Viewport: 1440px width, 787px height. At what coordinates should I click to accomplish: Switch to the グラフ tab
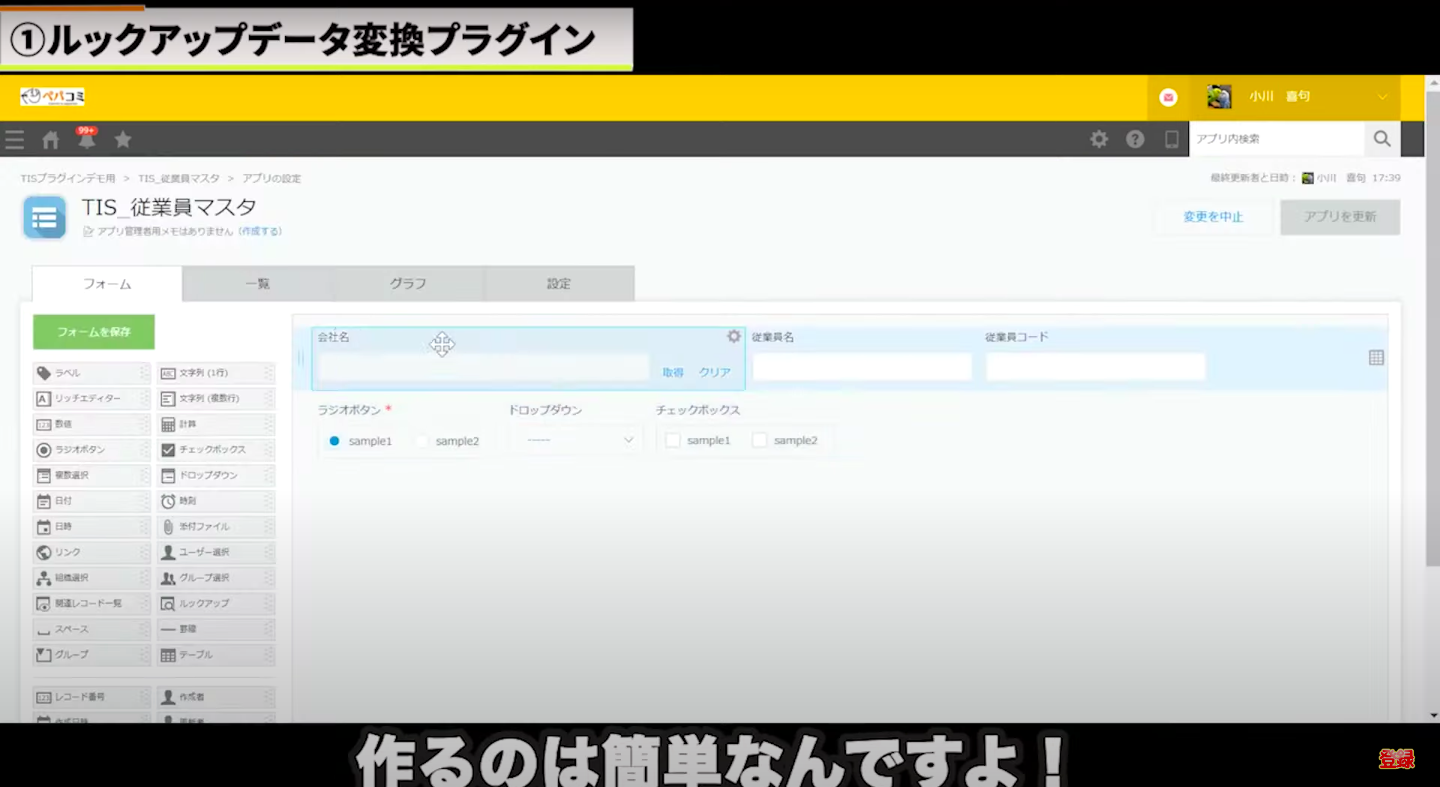[408, 284]
